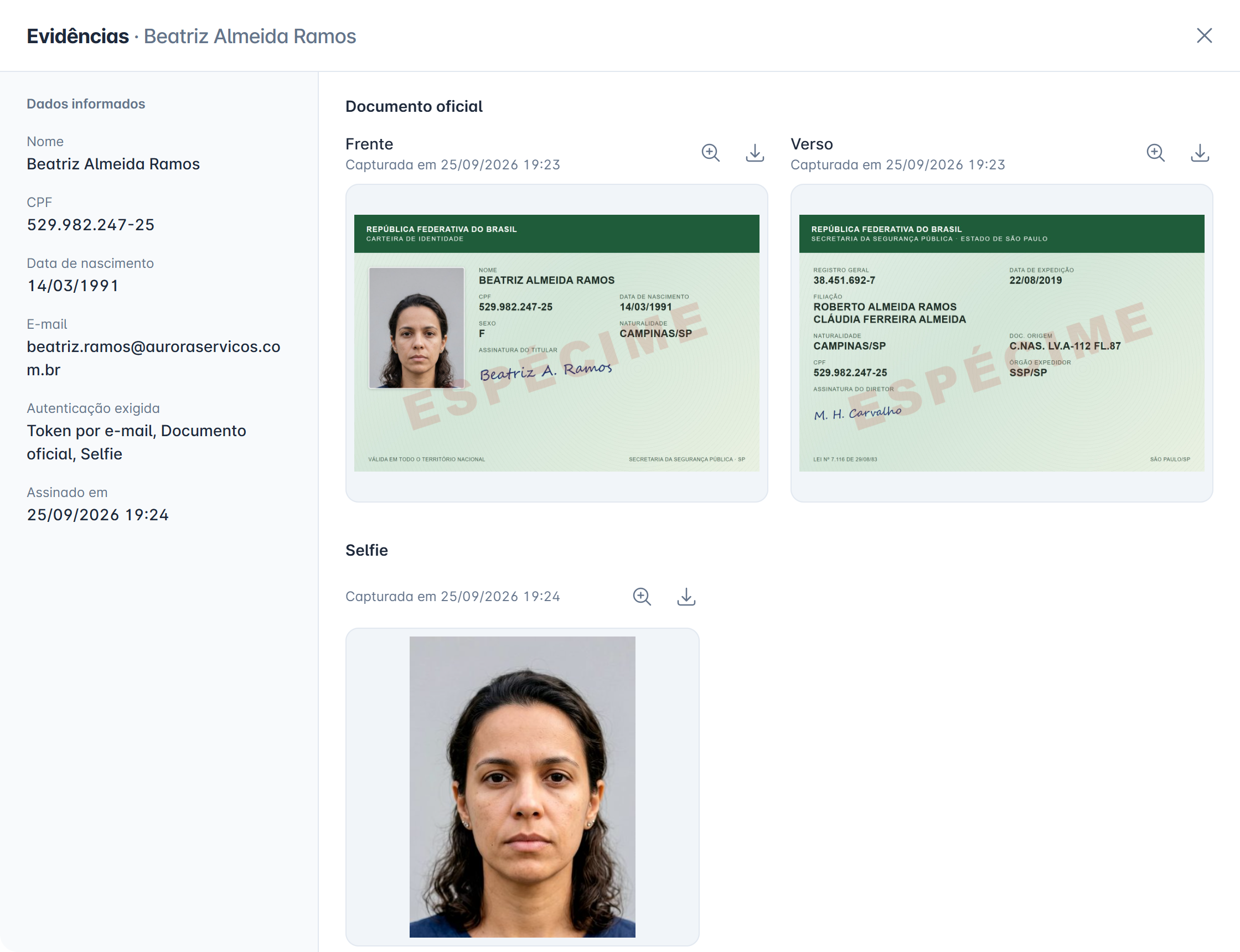This screenshot has width=1240, height=952.
Task: Open the Verso ID card thumbnail
Action: click(1001, 343)
